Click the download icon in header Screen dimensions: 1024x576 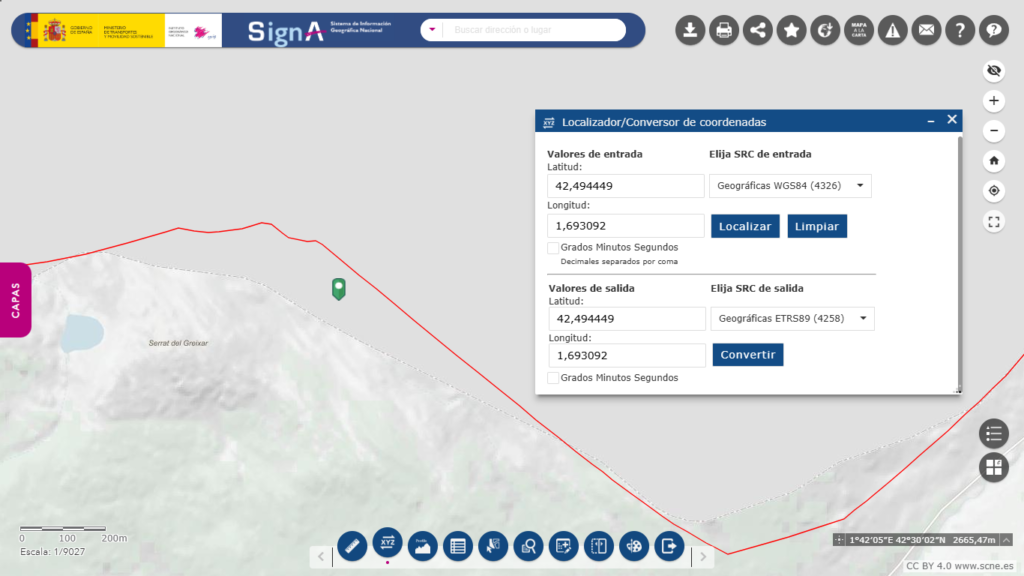(x=690, y=31)
